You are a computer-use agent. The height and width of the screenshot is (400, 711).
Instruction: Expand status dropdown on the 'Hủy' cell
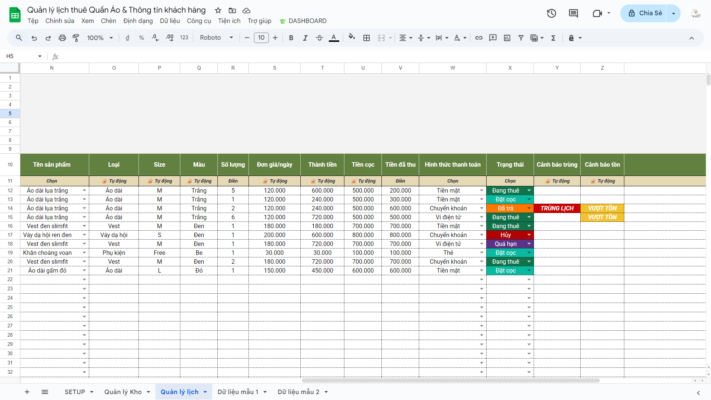[529, 235]
